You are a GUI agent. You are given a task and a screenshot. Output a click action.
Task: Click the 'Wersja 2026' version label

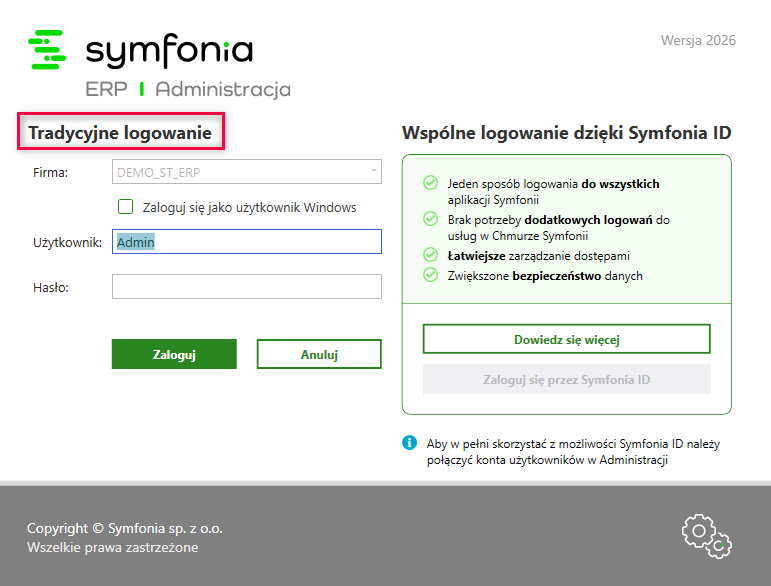click(698, 41)
